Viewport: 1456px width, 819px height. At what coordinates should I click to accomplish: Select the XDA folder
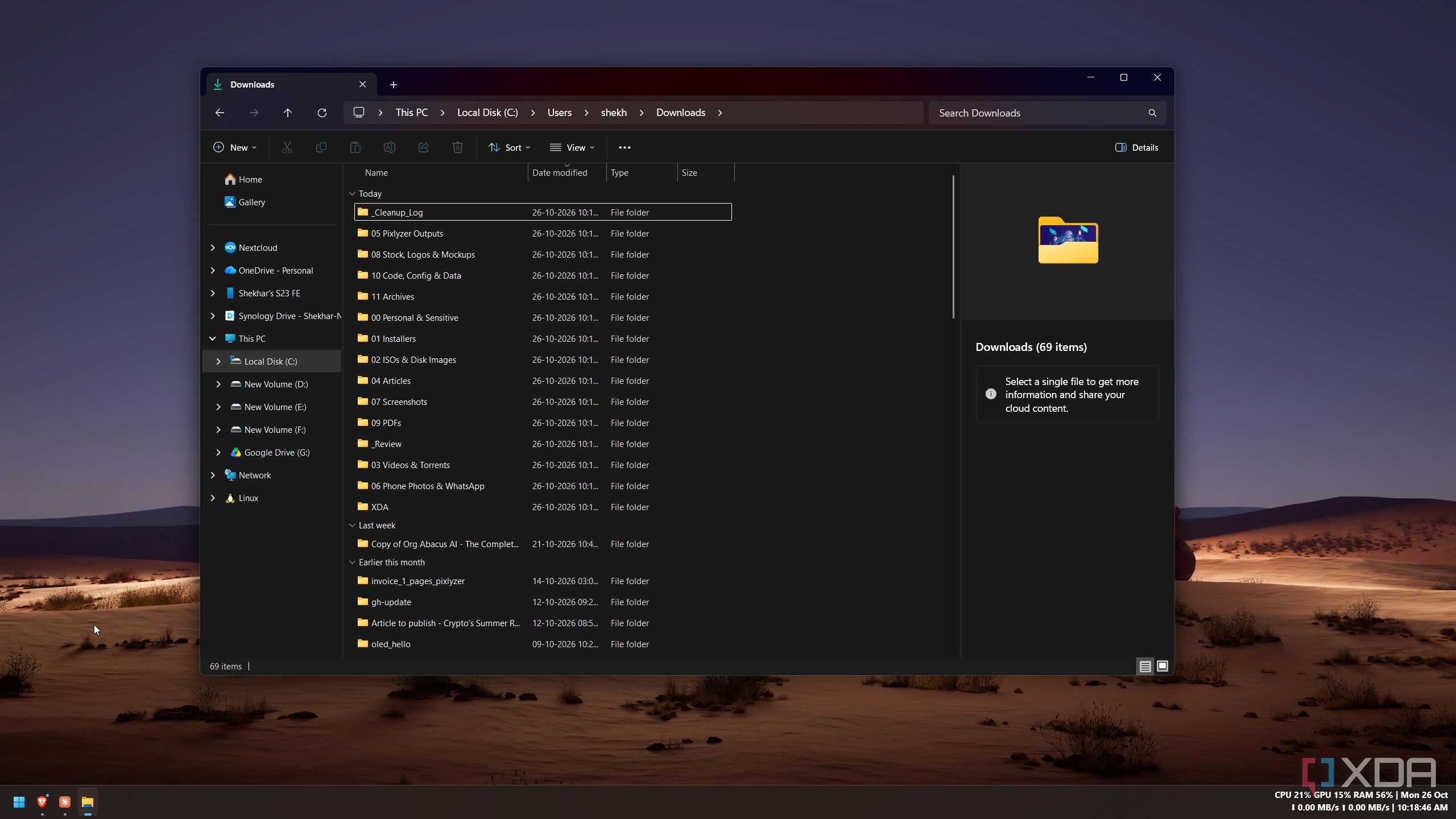point(543,507)
